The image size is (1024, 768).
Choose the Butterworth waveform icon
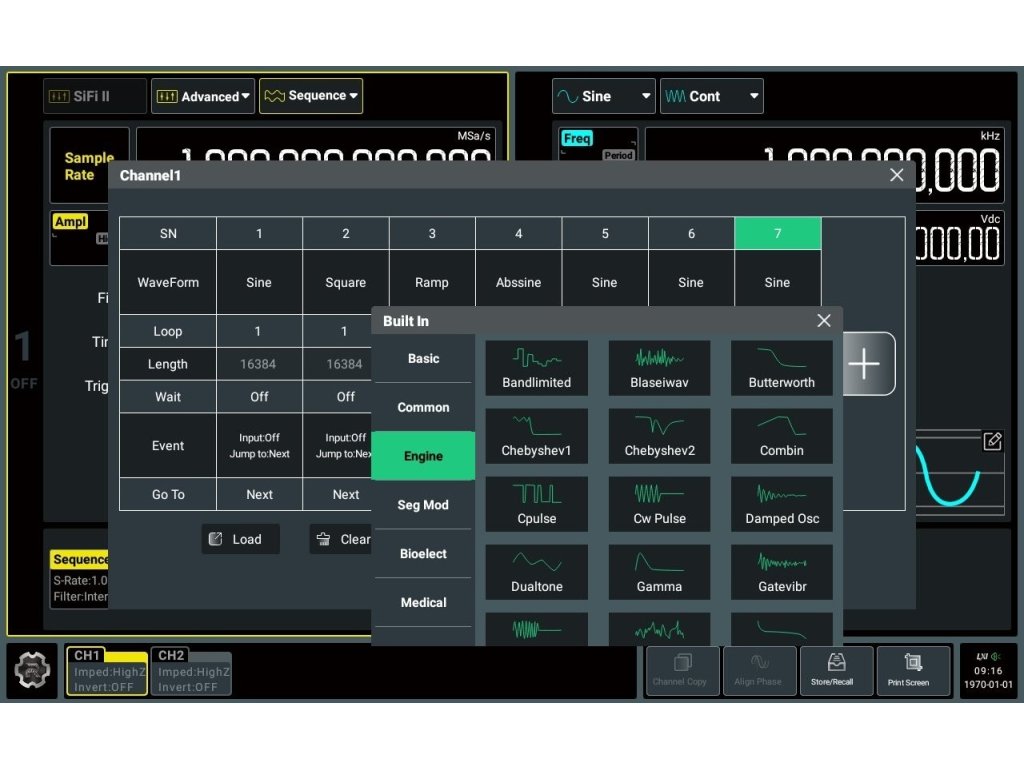pos(781,367)
